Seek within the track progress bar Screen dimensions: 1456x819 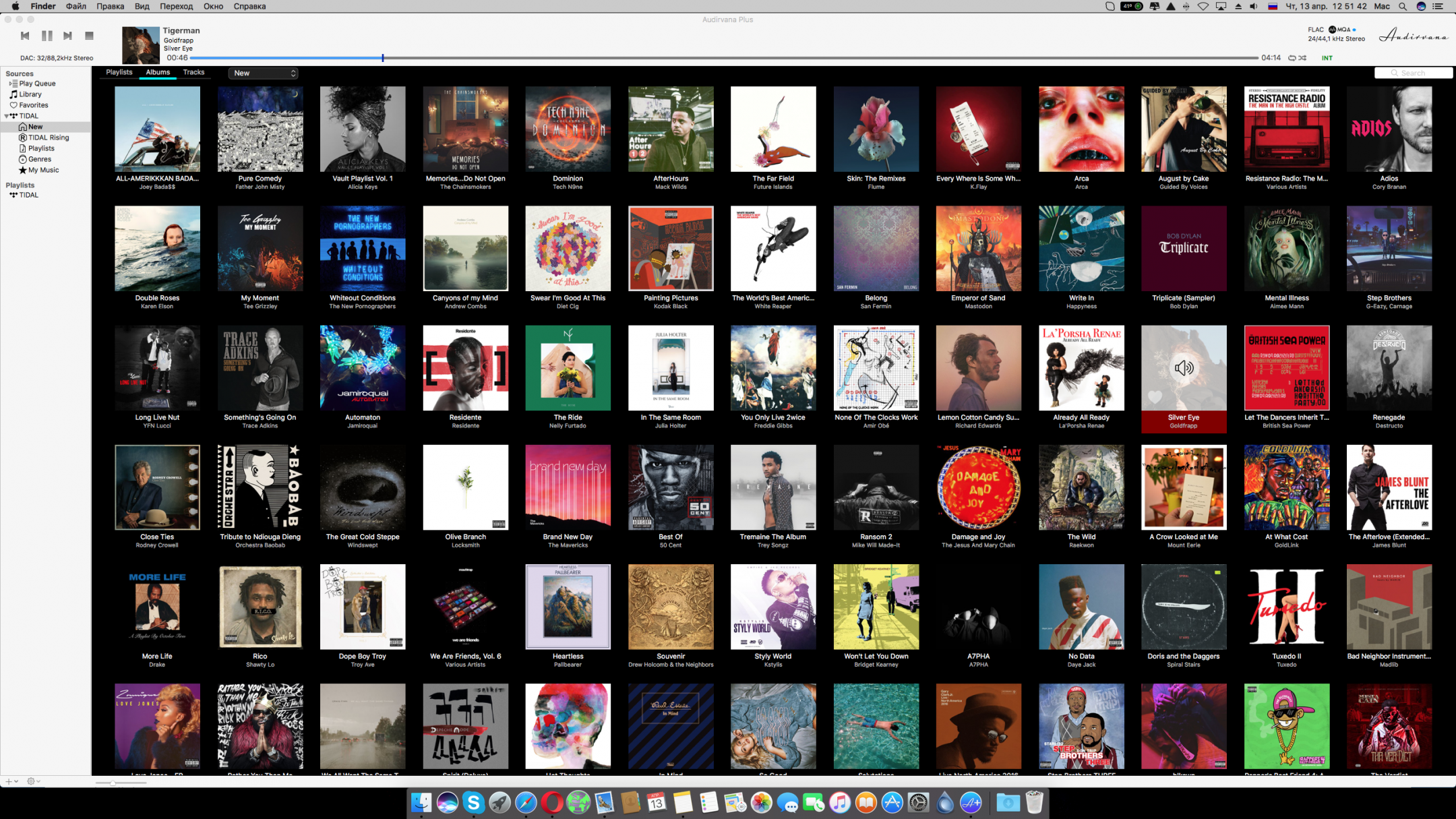(x=725, y=58)
